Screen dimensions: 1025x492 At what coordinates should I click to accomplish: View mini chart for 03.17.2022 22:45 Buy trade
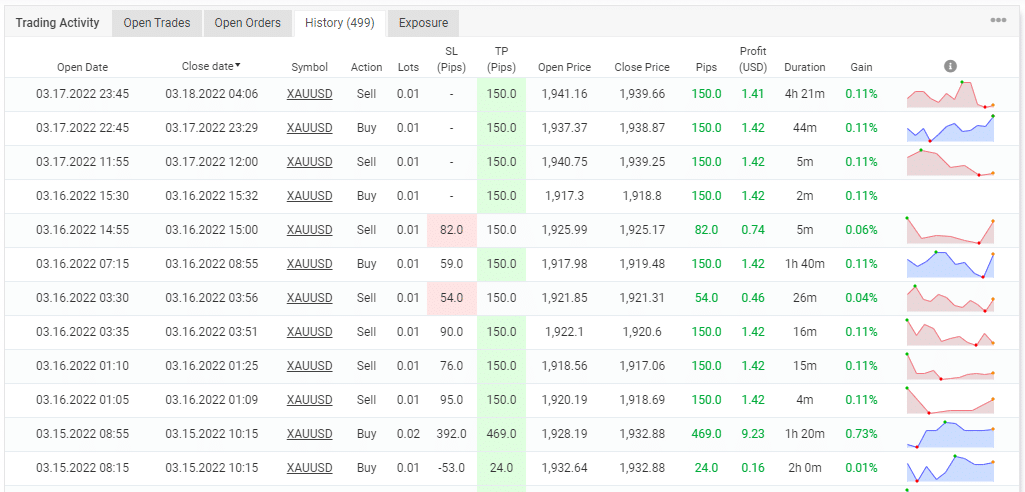click(x=951, y=129)
